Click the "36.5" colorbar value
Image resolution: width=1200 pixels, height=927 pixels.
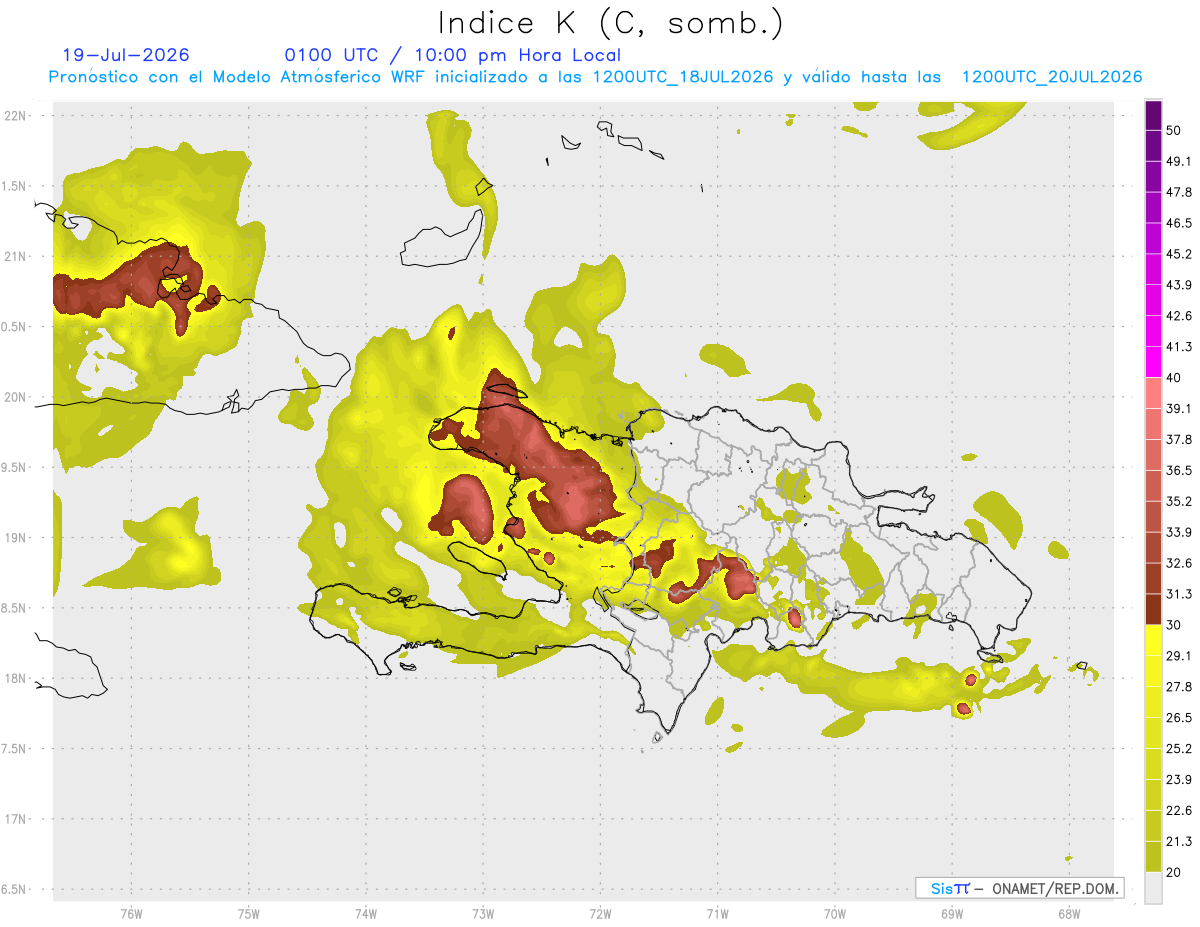pyautogui.click(x=1179, y=470)
